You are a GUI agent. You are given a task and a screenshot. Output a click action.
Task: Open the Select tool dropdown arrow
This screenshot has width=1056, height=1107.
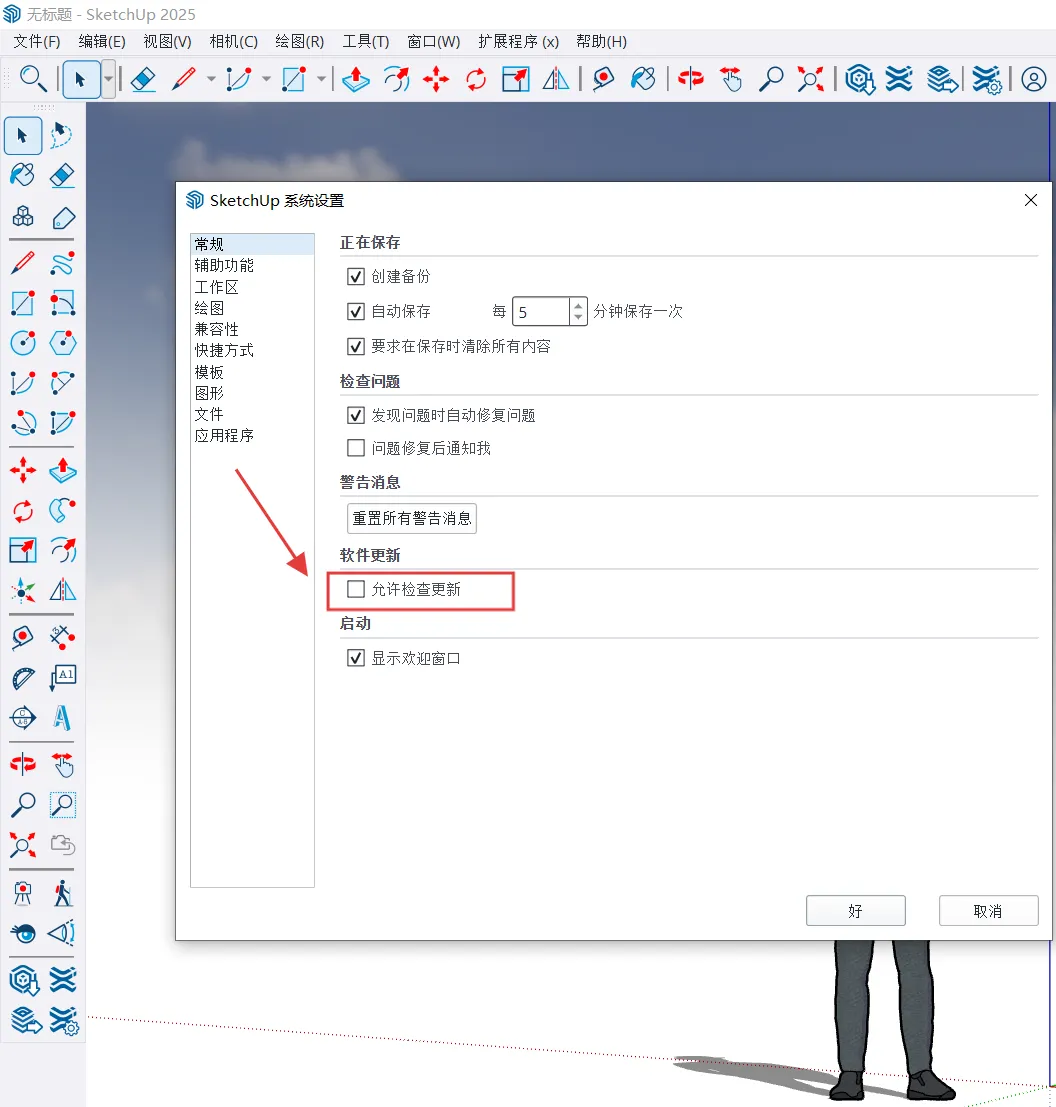(108, 78)
